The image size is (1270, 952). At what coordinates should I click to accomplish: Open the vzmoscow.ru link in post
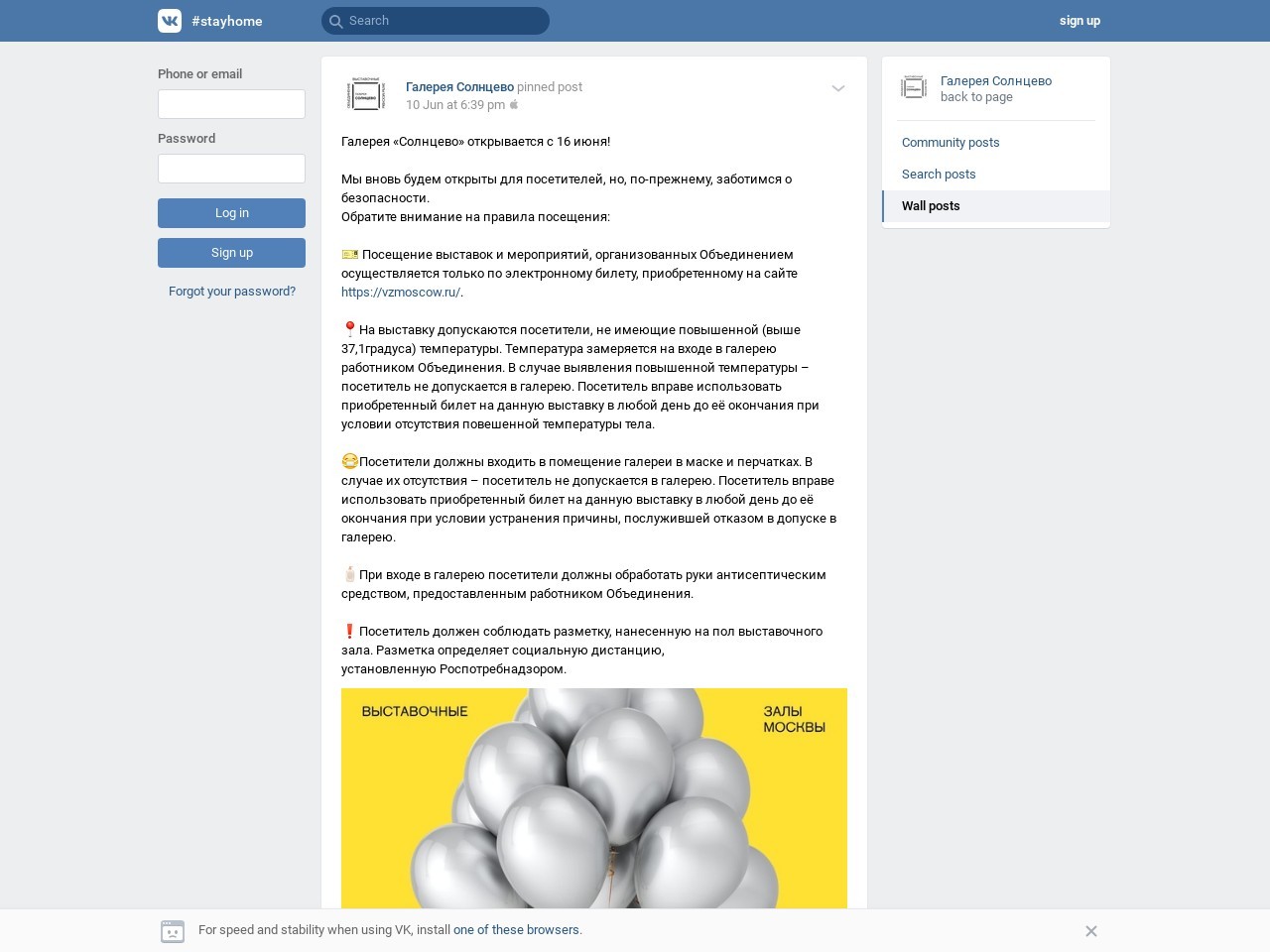[x=401, y=293]
